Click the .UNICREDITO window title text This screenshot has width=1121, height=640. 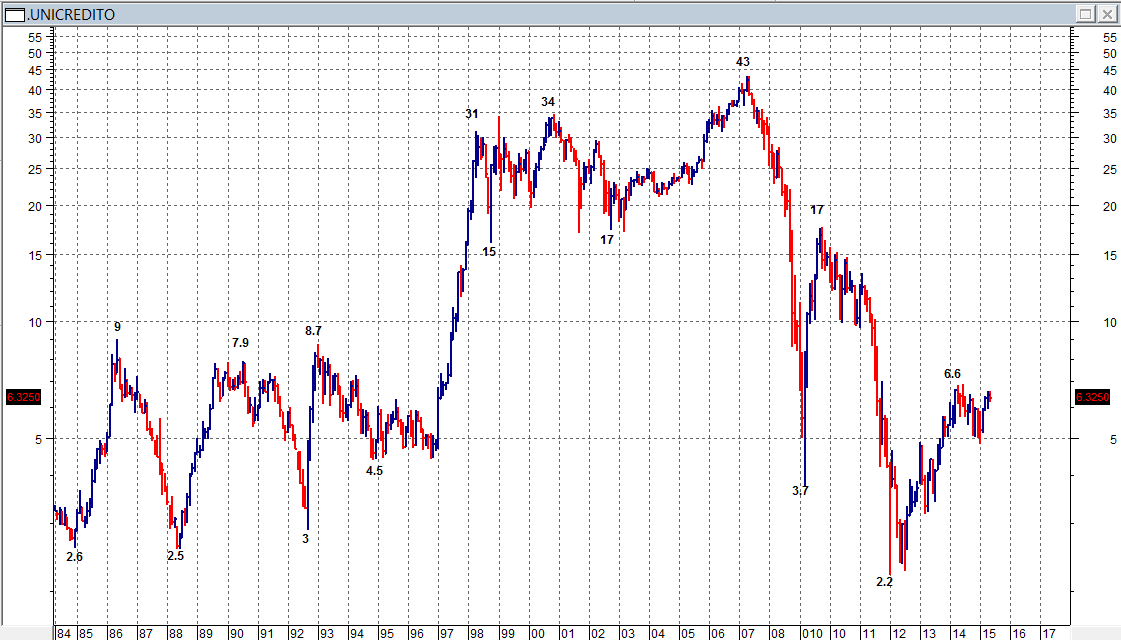71,14
